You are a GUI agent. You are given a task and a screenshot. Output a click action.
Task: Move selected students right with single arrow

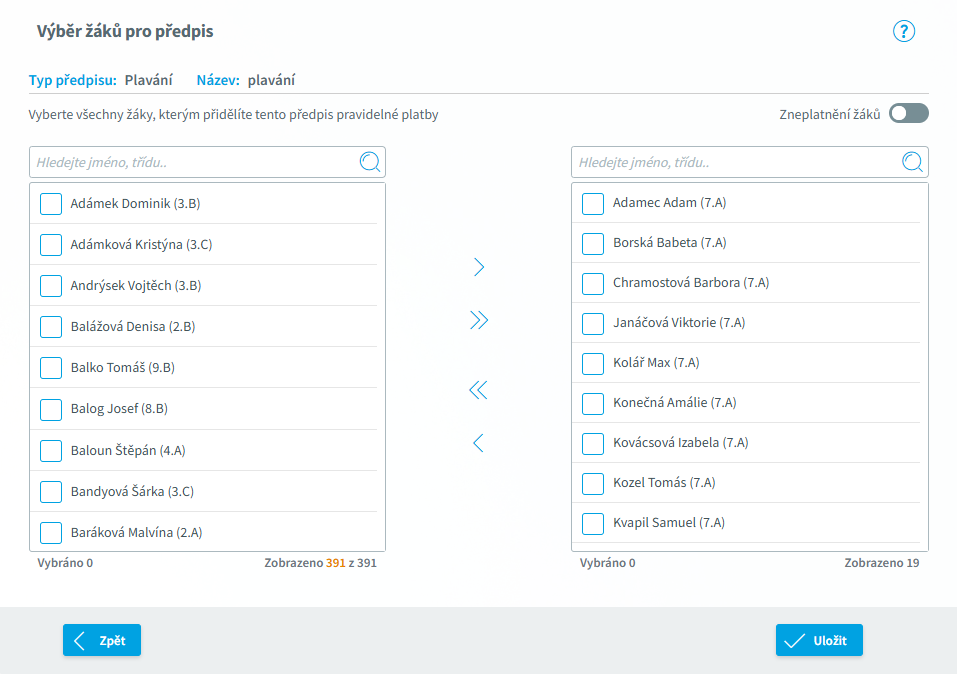[x=479, y=267]
